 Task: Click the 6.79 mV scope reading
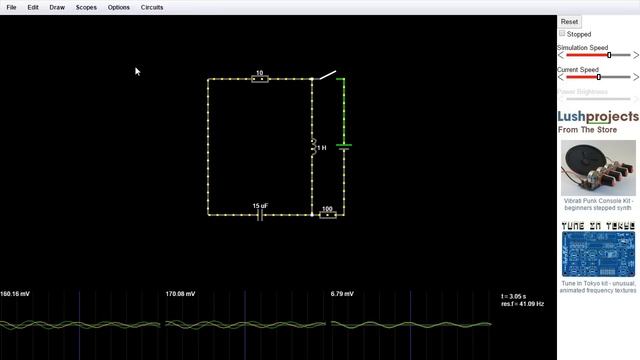click(342, 294)
